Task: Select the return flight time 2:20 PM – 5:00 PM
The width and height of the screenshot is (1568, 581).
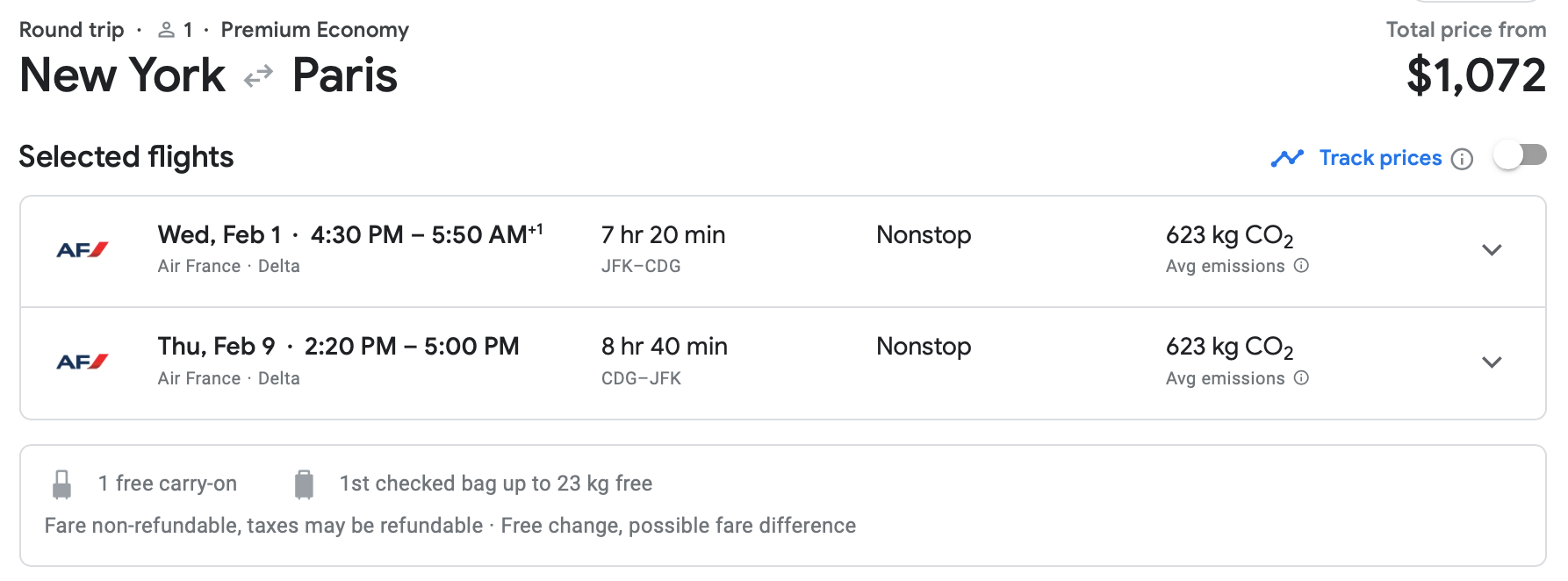Action: tap(412, 347)
